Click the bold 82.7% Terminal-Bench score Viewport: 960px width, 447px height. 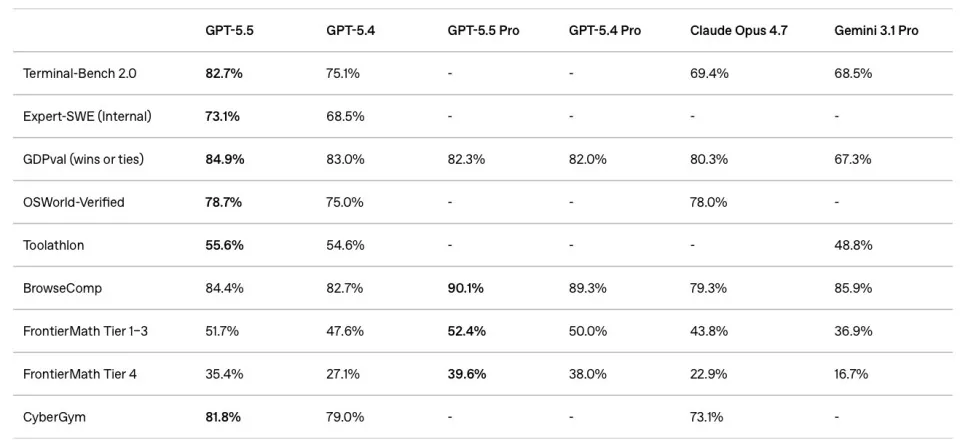tap(225, 73)
